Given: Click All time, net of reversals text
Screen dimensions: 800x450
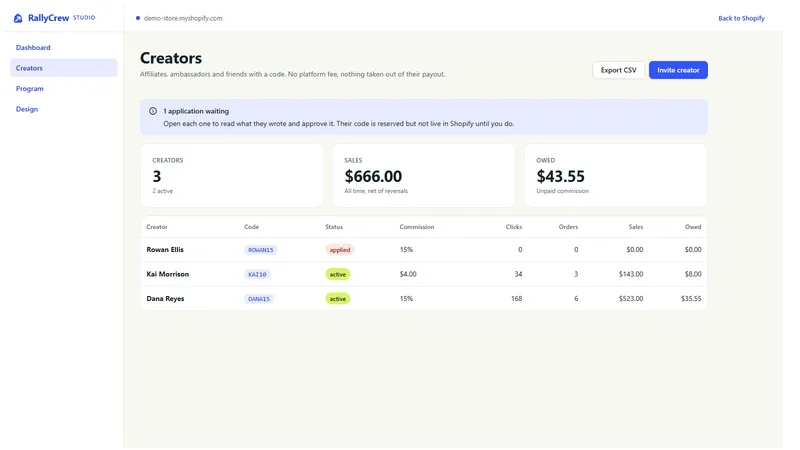Looking at the screenshot, I should coord(376,191).
